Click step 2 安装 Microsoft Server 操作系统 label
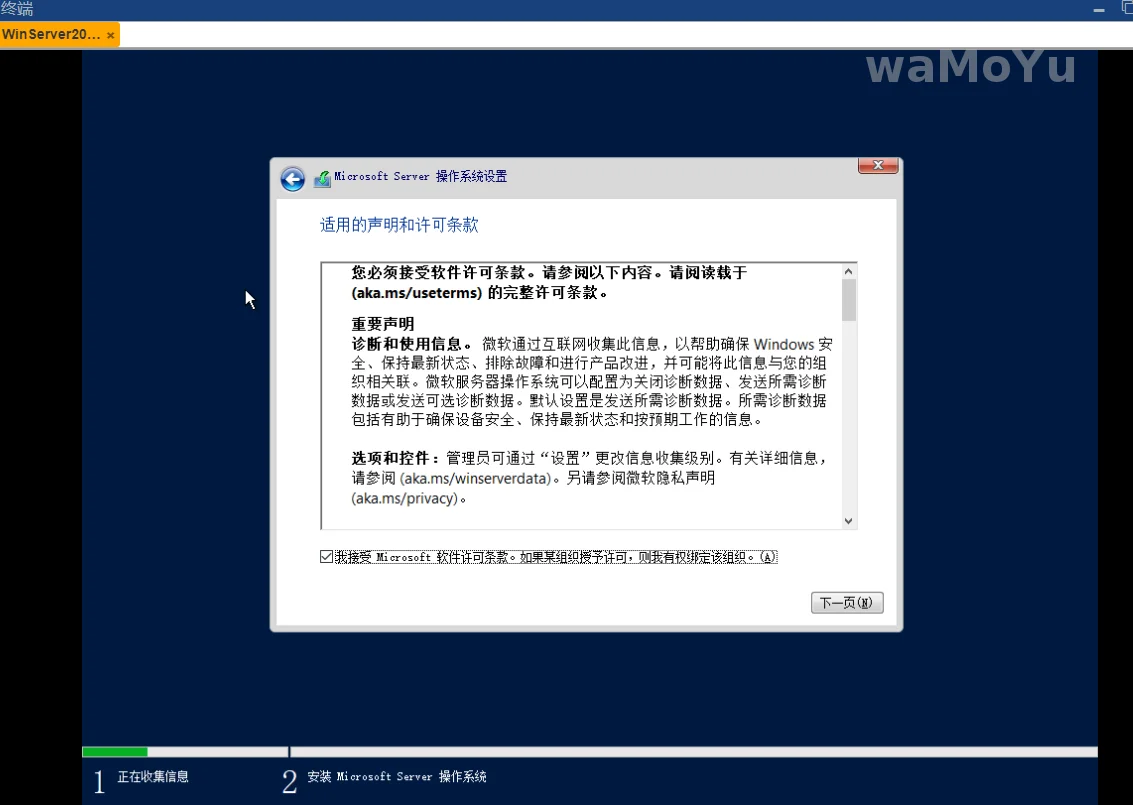 coord(397,777)
